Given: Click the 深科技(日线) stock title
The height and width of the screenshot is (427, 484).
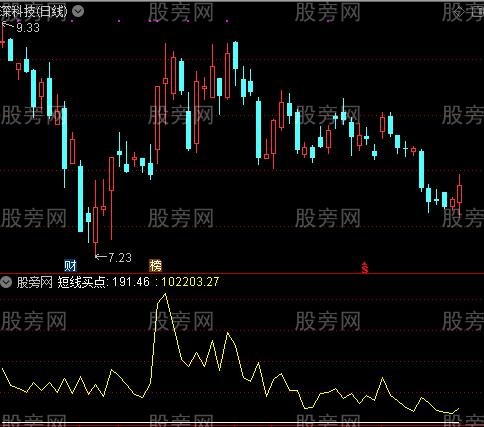Looking at the screenshot, I should tap(34, 12).
